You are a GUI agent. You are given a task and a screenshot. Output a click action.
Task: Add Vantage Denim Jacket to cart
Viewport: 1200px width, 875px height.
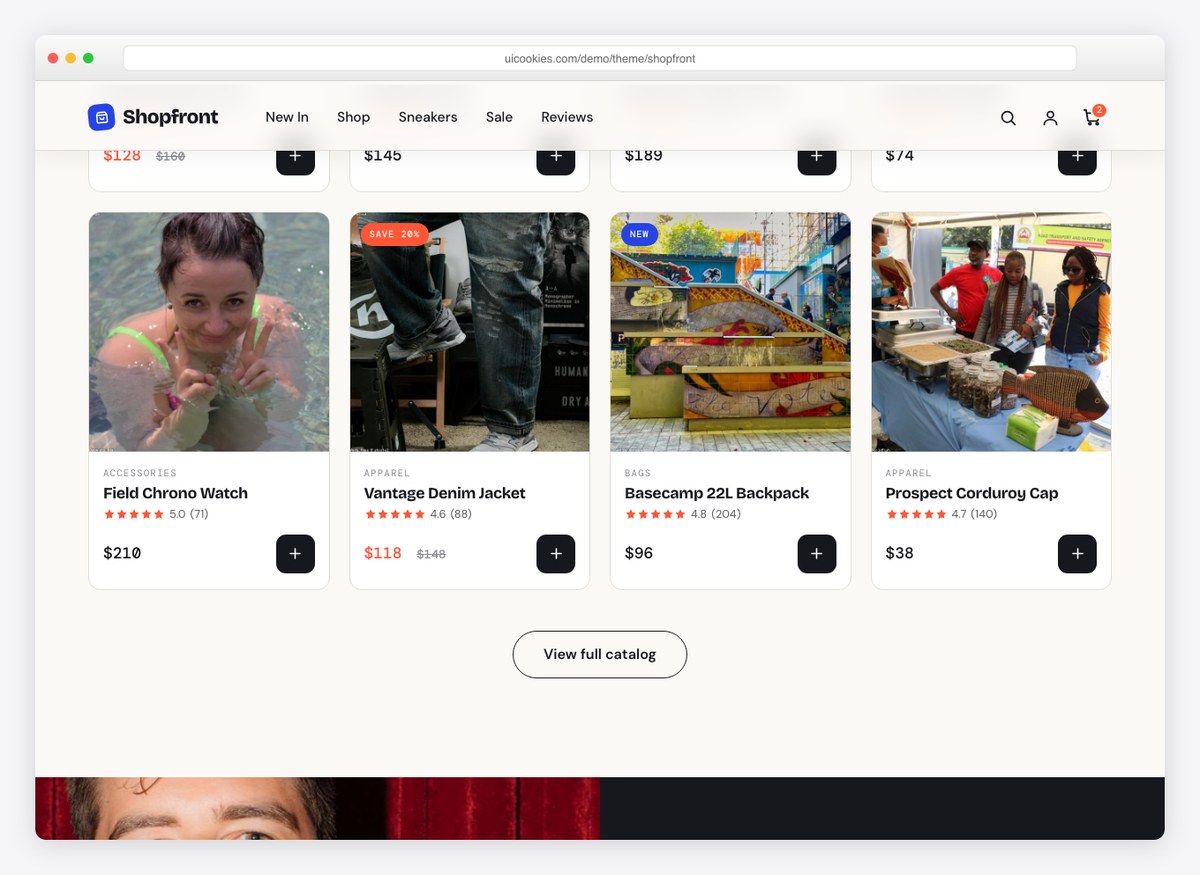coord(556,554)
